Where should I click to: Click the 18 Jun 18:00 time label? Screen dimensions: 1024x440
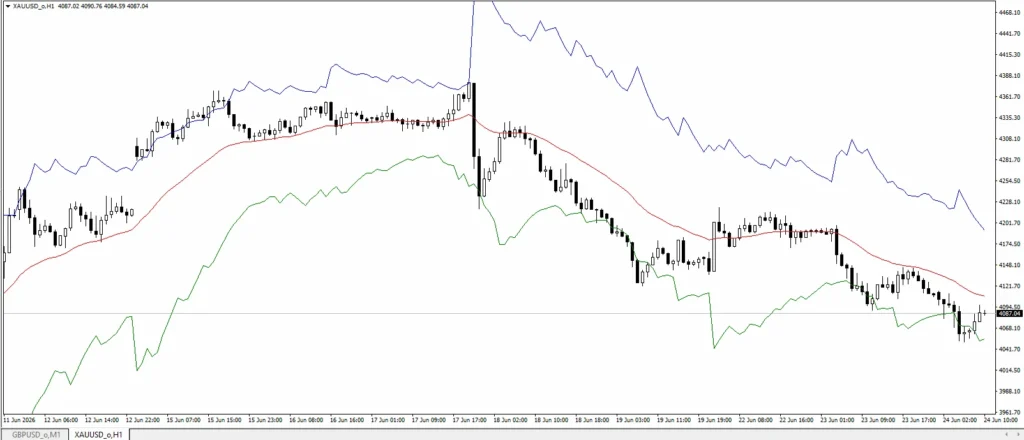point(593,420)
